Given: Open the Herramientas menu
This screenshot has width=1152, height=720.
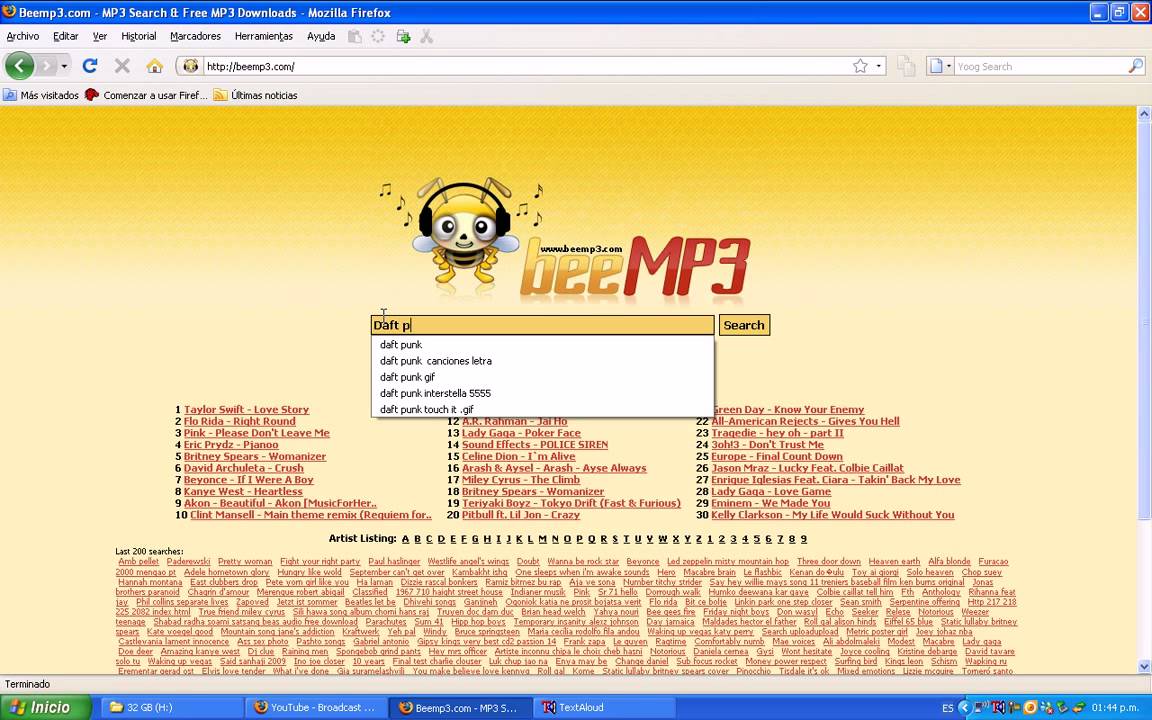Looking at the screenshot, I should pyautogui.click(x=264, y=36).
